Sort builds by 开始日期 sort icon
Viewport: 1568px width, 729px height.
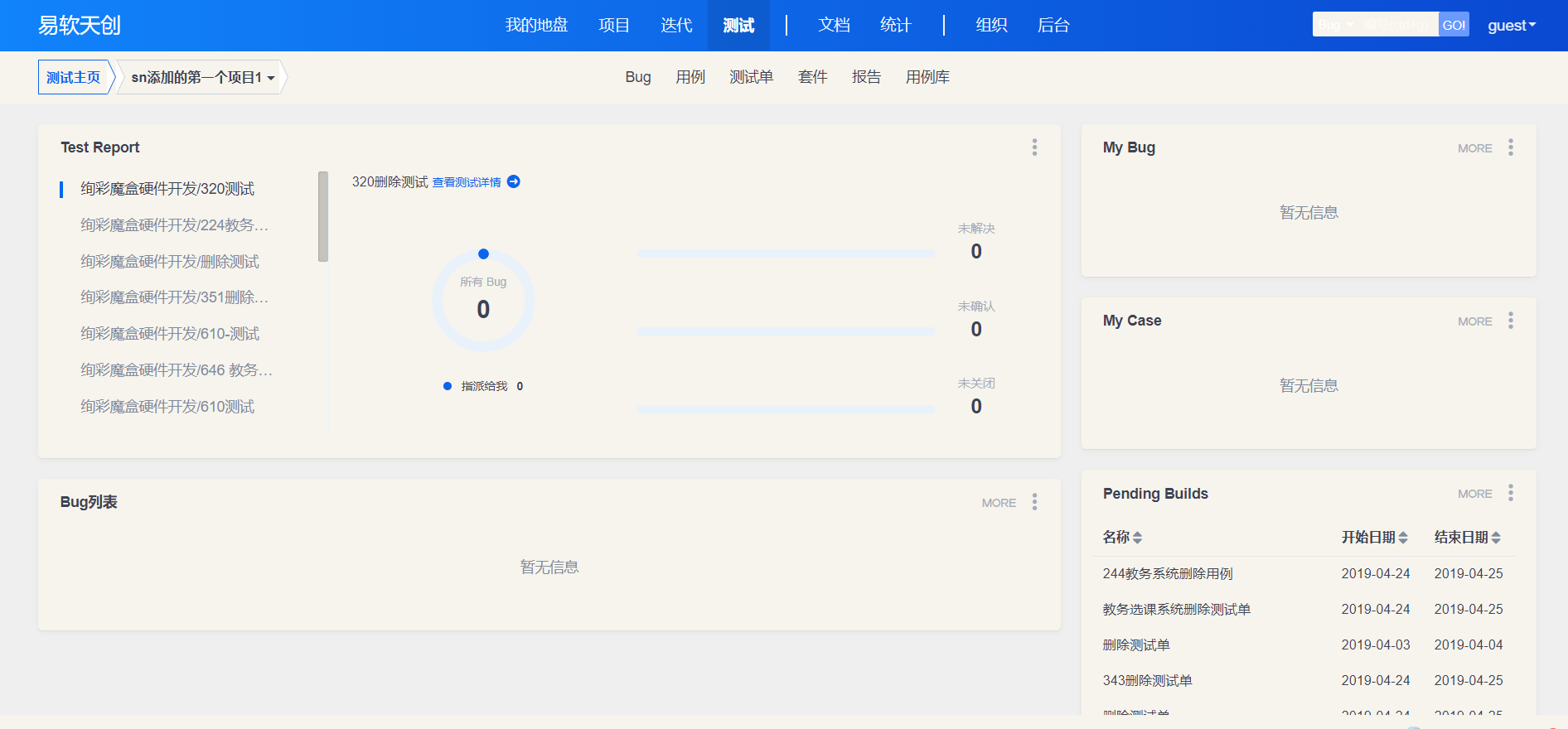(1403, 538)
